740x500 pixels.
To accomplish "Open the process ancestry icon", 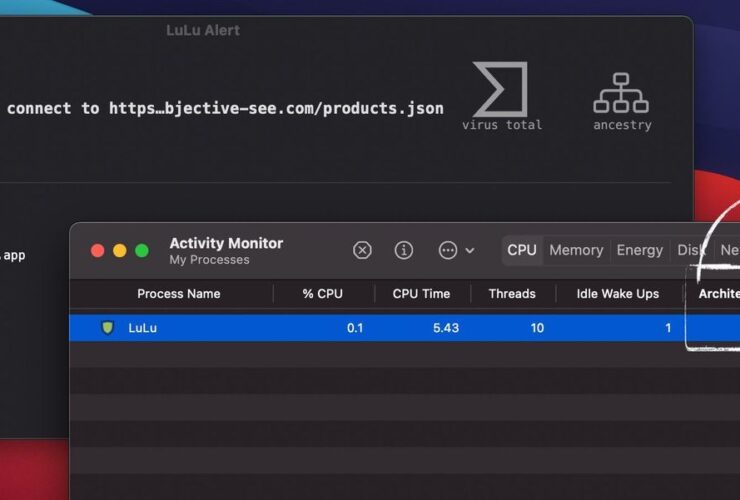I will (621, 93).
